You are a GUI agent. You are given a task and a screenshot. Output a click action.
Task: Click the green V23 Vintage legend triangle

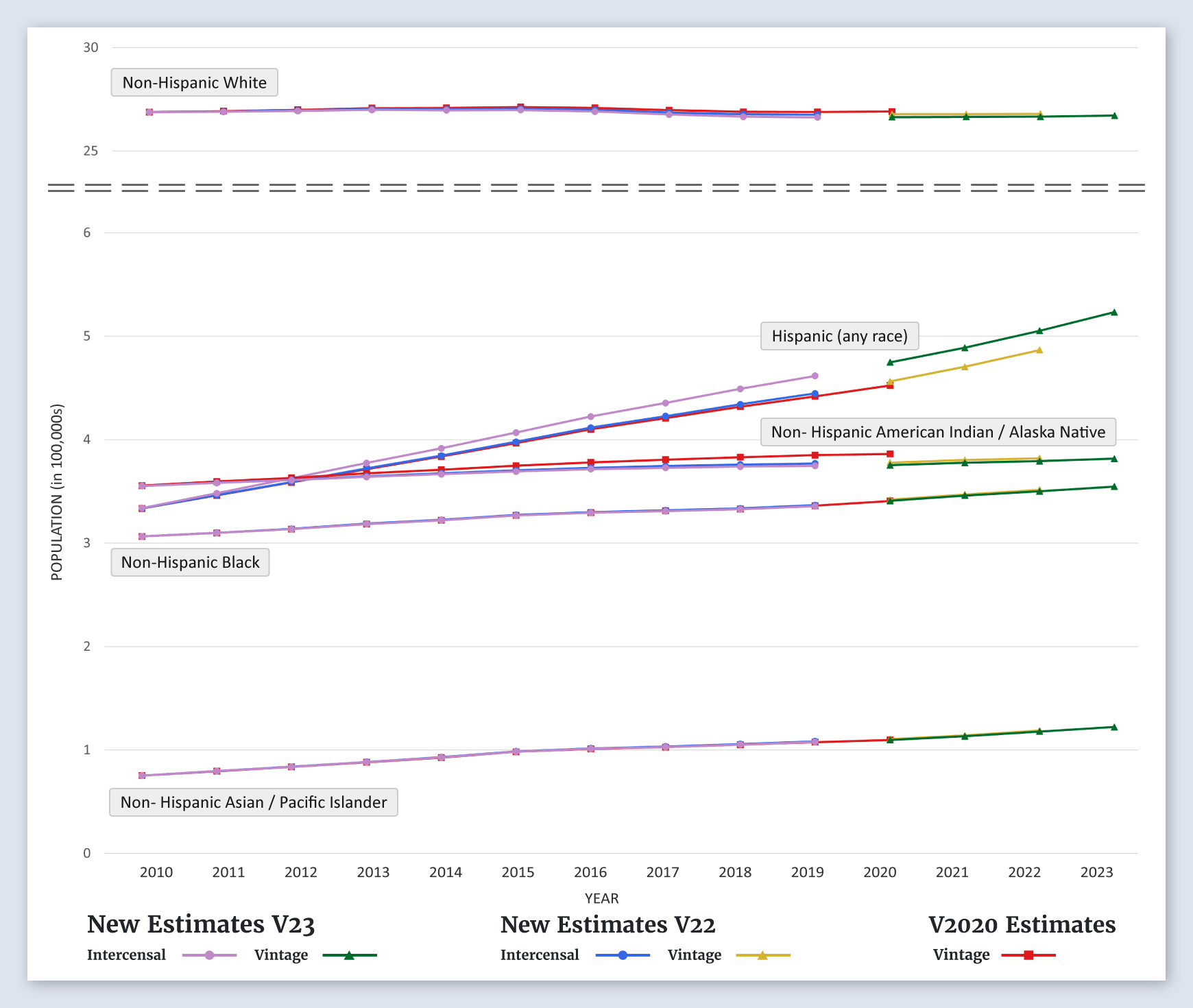[349, 955]
